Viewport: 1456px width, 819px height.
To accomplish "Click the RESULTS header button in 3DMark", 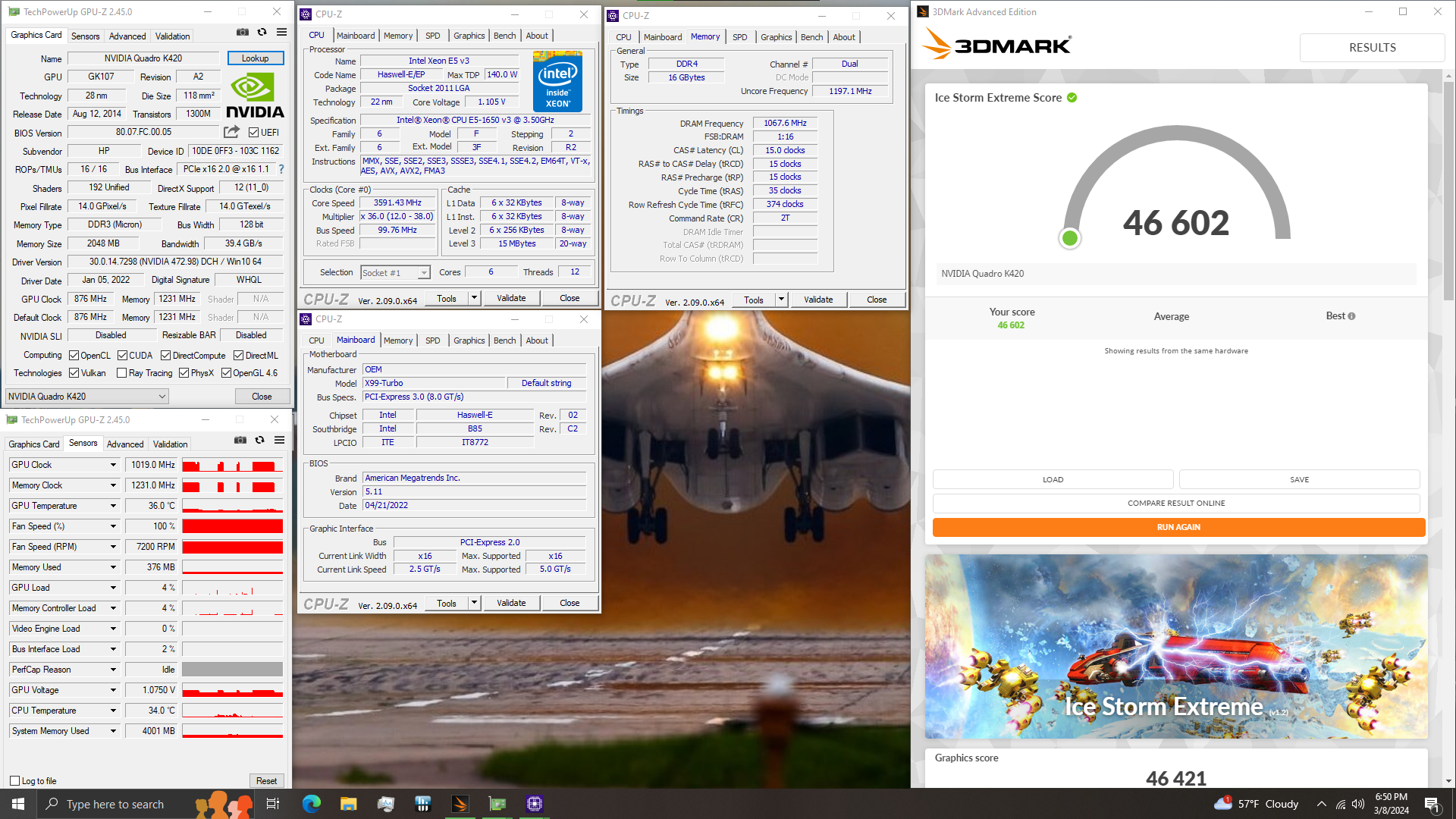I will (x=1372, y=47).
